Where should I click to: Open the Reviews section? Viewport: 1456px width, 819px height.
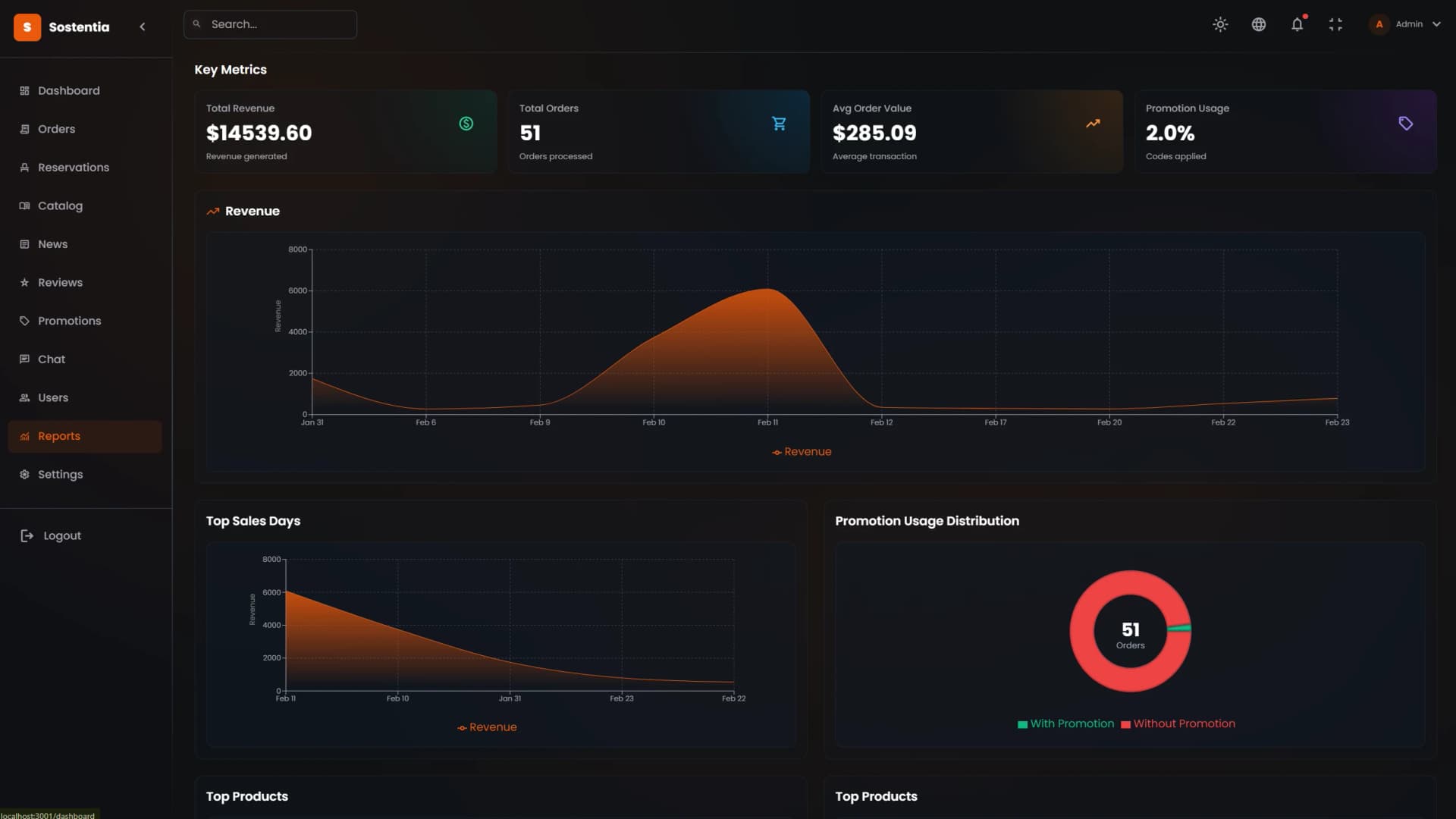point(61,282)
